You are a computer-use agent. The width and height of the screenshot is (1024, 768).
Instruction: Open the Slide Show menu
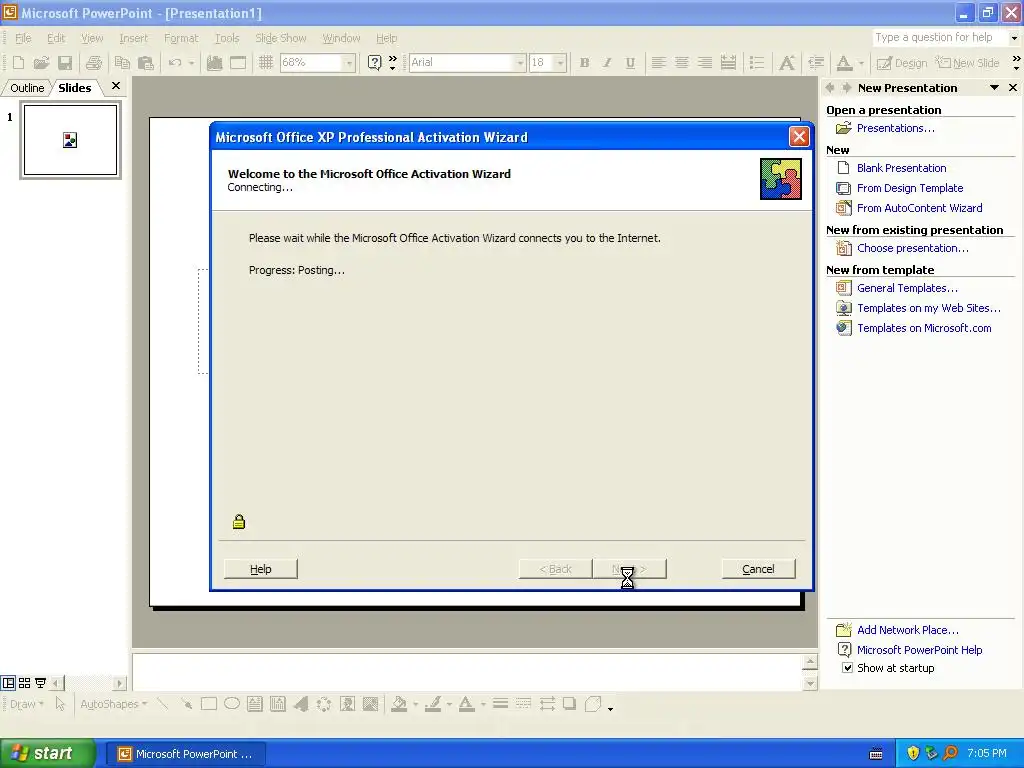(x=281, y=38)
